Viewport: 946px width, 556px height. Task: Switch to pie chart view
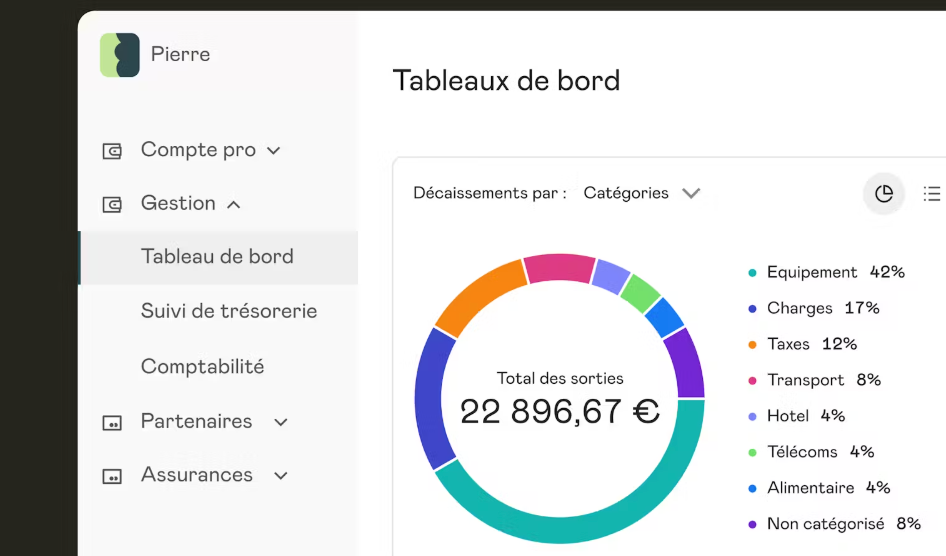point(883,194)
